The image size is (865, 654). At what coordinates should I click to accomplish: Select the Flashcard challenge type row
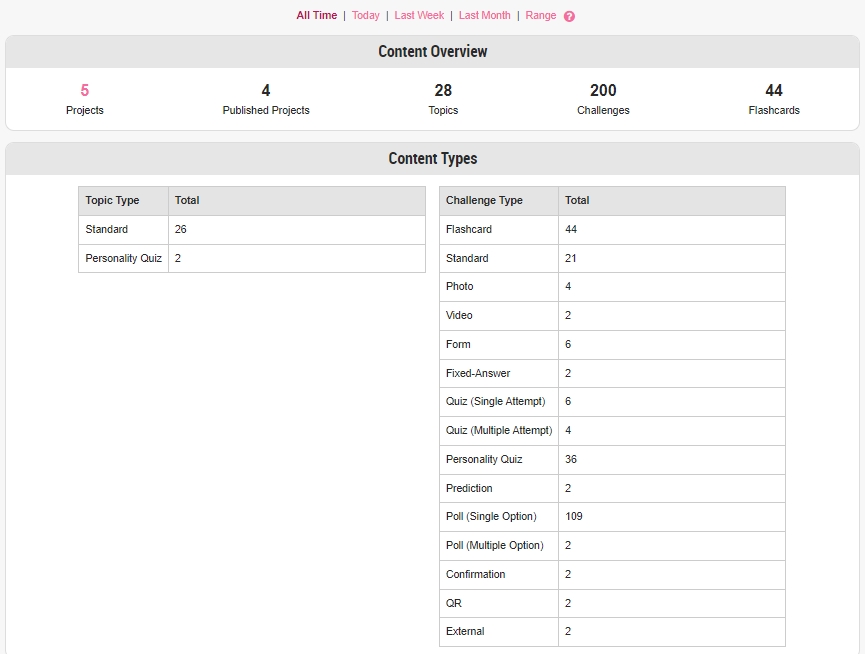coord(612,229)
